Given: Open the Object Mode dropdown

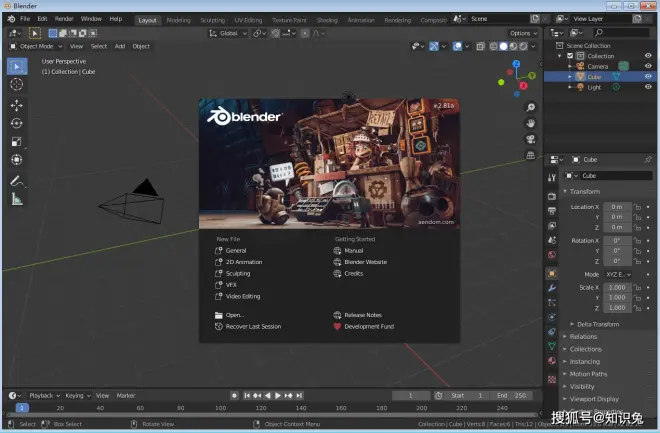Looking at the screenshot, I should point(36,46).
